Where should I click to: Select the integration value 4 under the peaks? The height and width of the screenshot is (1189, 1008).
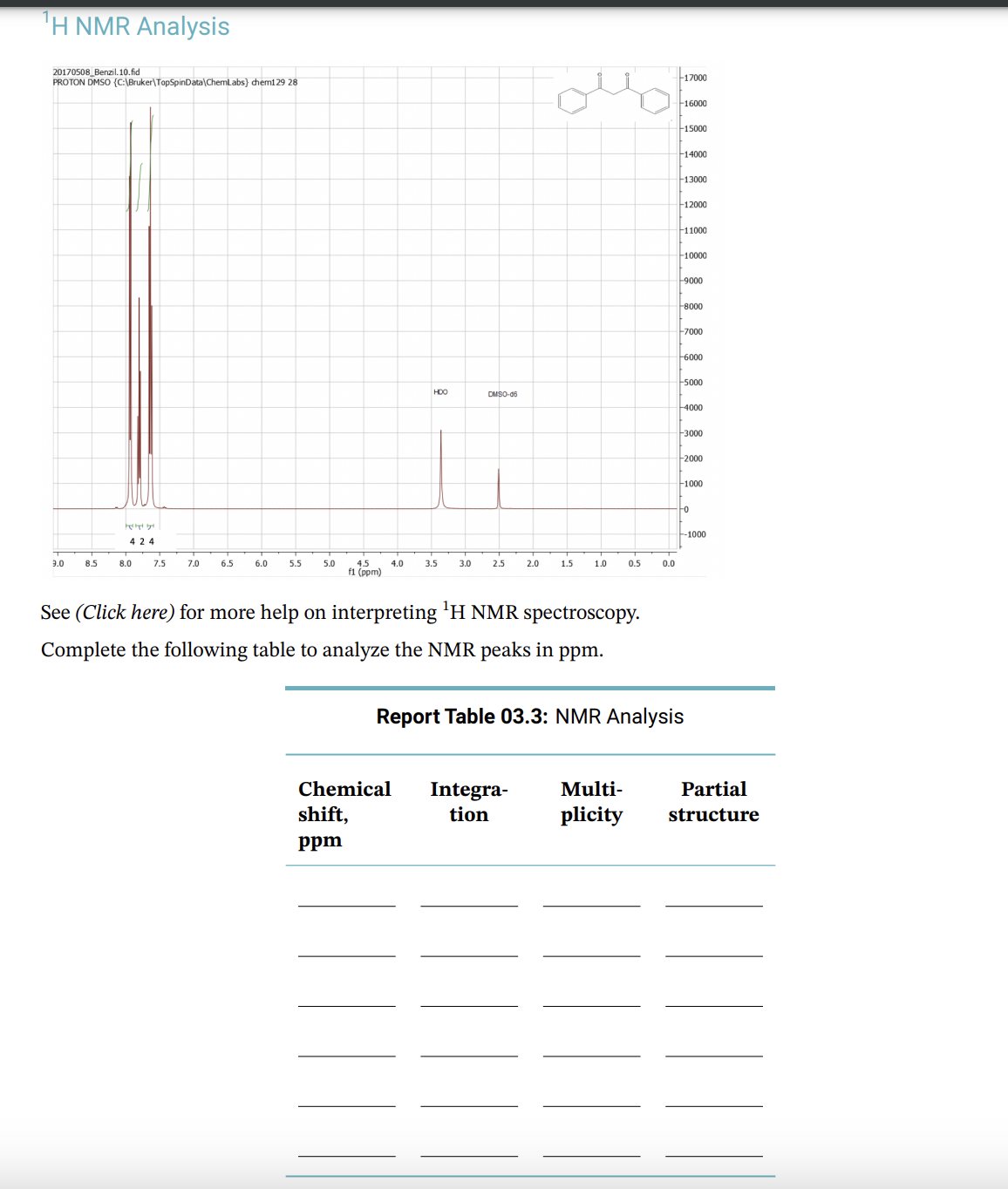click(132, 540)
